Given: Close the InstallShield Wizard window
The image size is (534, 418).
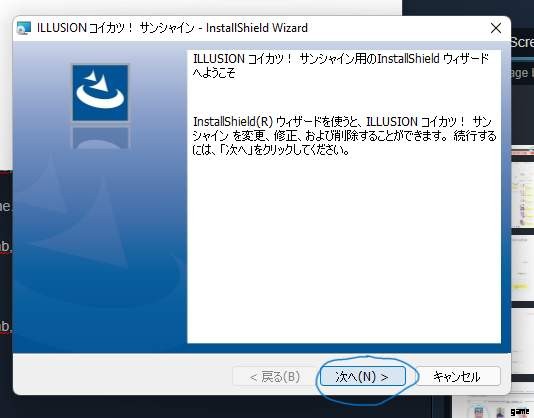Looking at the screenshot, I should pos(496,28).
